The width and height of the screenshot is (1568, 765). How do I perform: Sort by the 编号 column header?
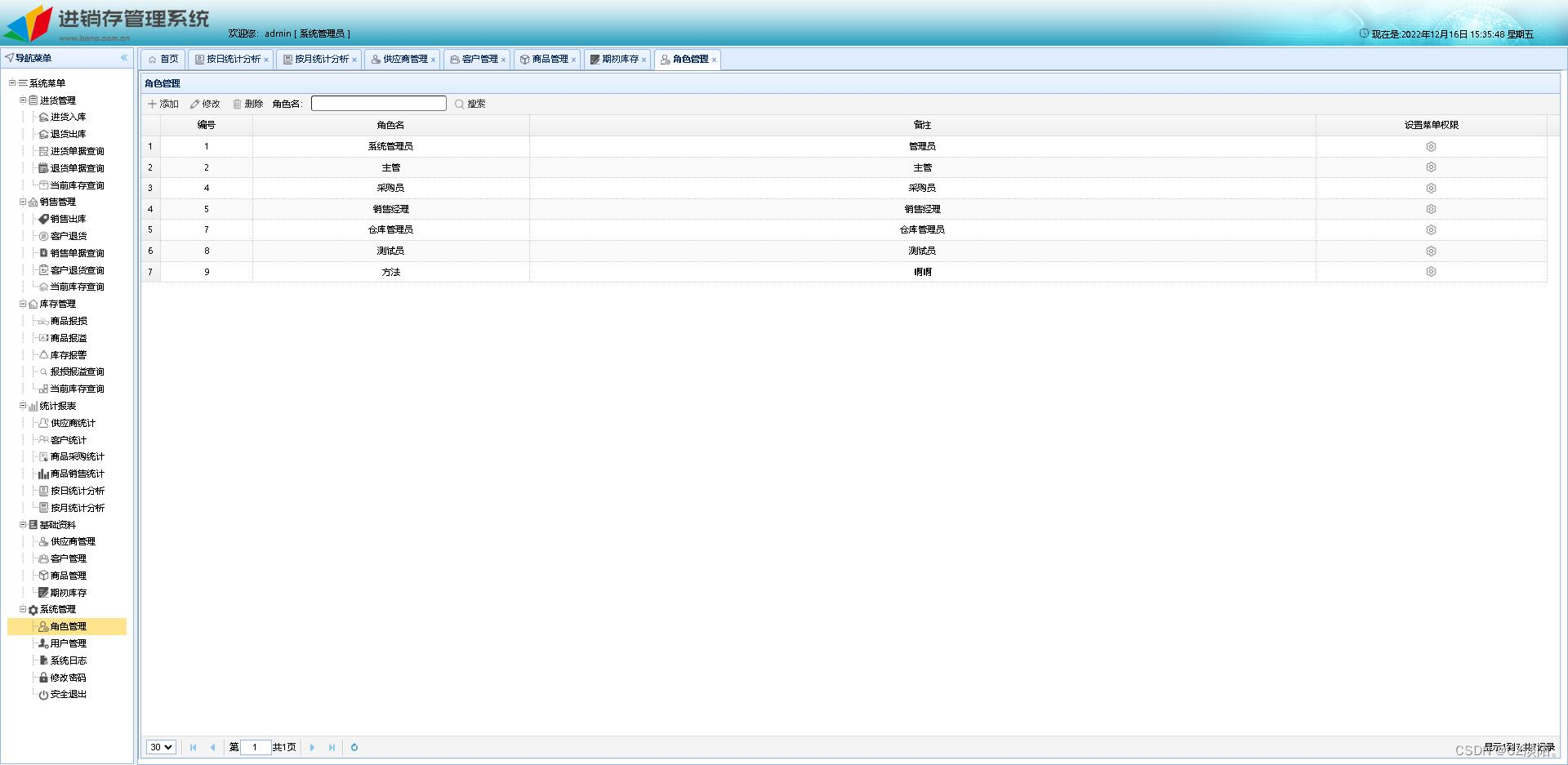(207, 125)
